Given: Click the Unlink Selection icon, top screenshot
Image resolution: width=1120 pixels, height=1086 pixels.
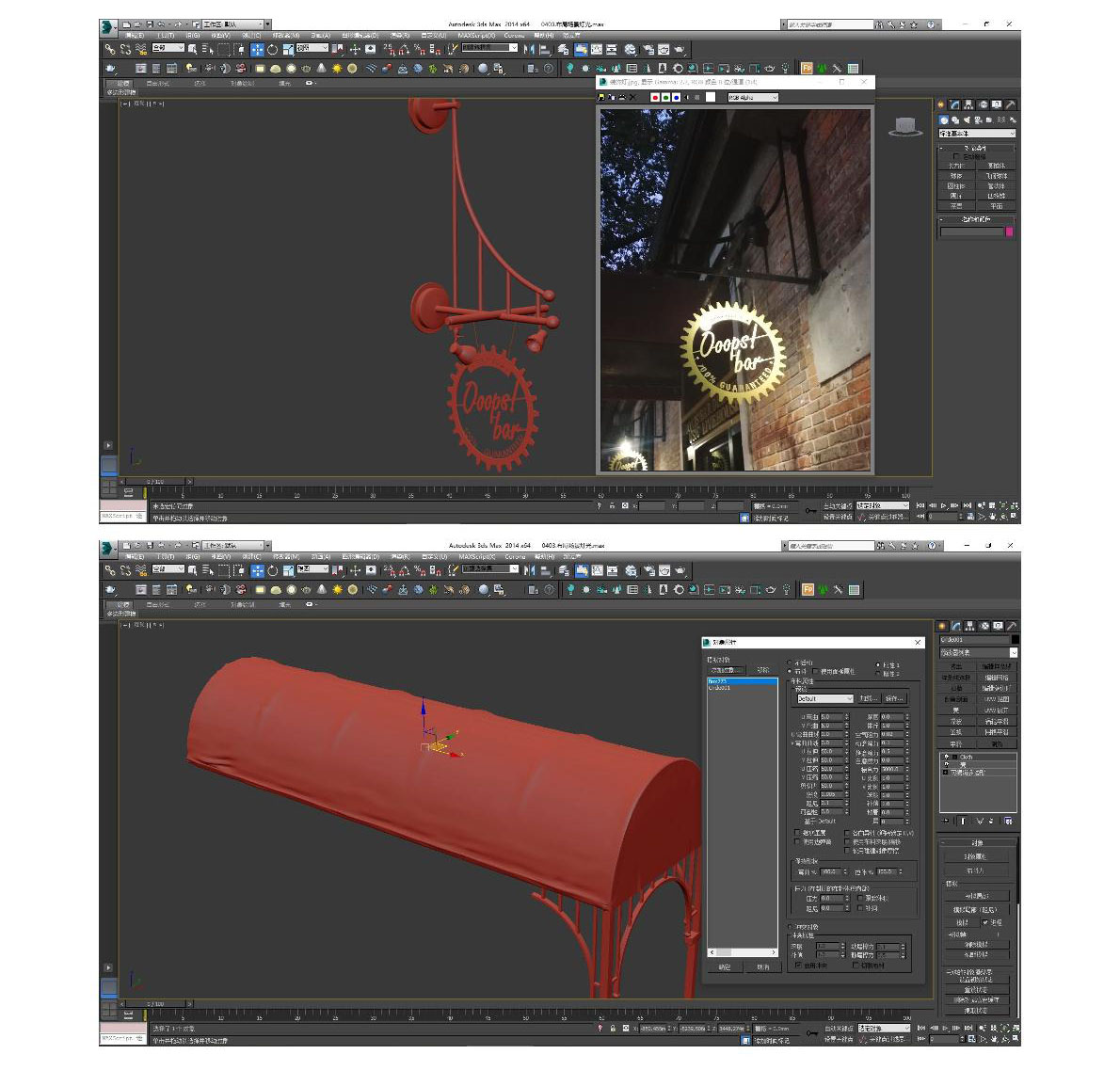Looking at the screenshot, I should (125, 49).
